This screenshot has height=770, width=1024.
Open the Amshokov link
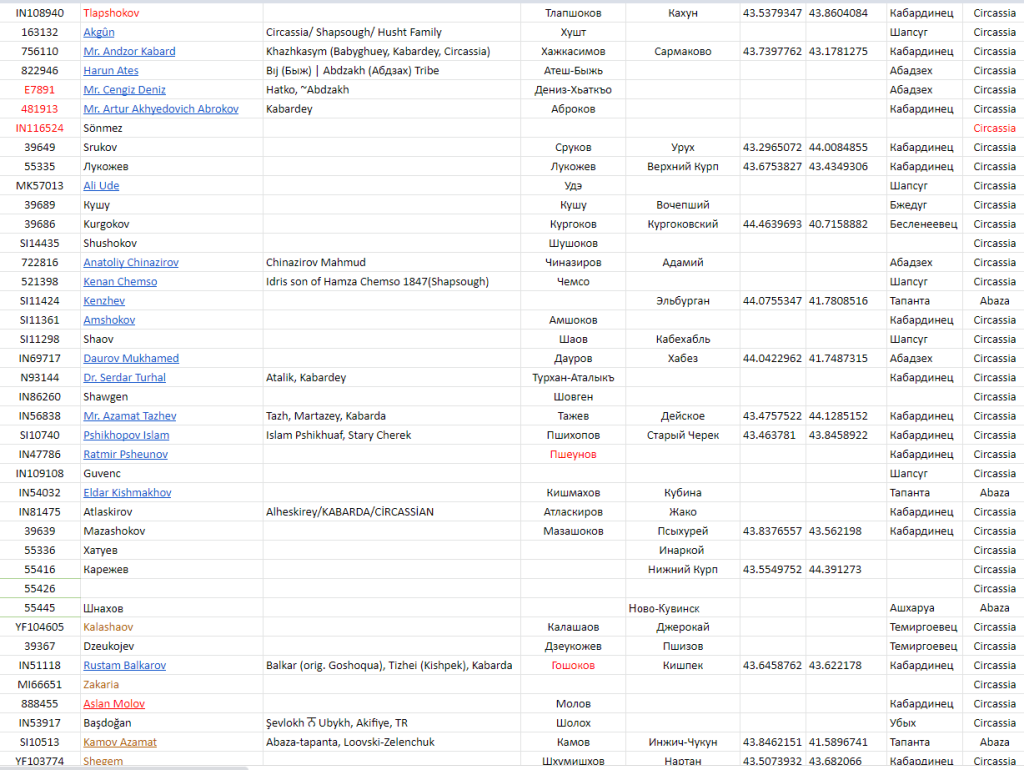[109, 320]
